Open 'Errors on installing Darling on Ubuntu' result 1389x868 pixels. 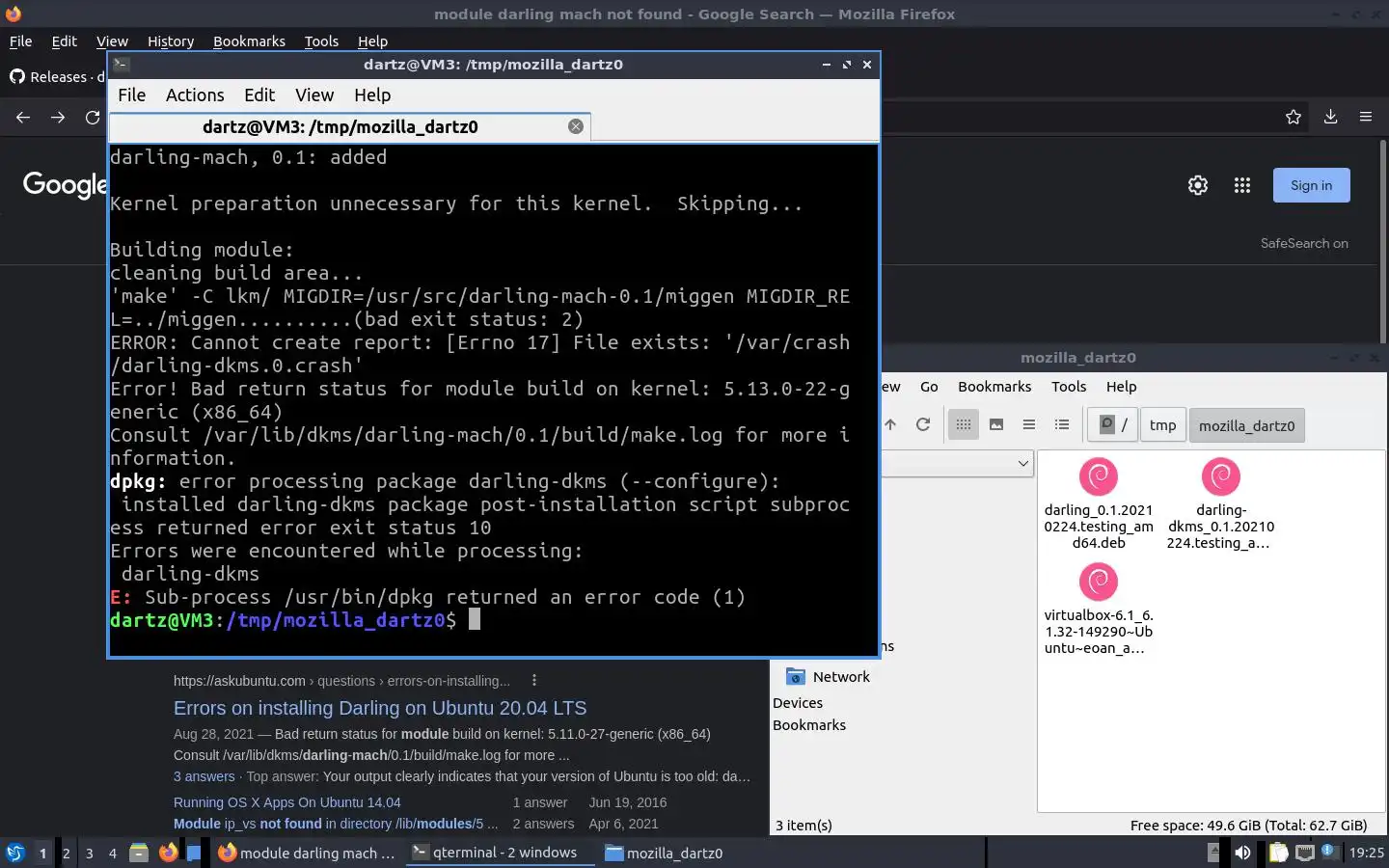tap(380, 708)
